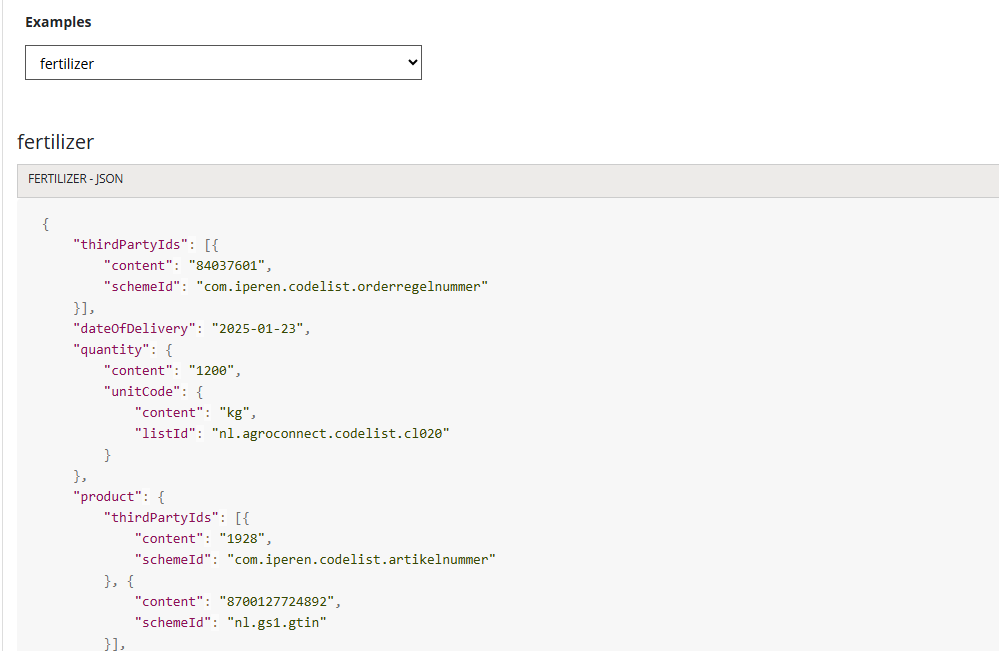Click the Examples label

pyautogui.click(x=58, y=22)
